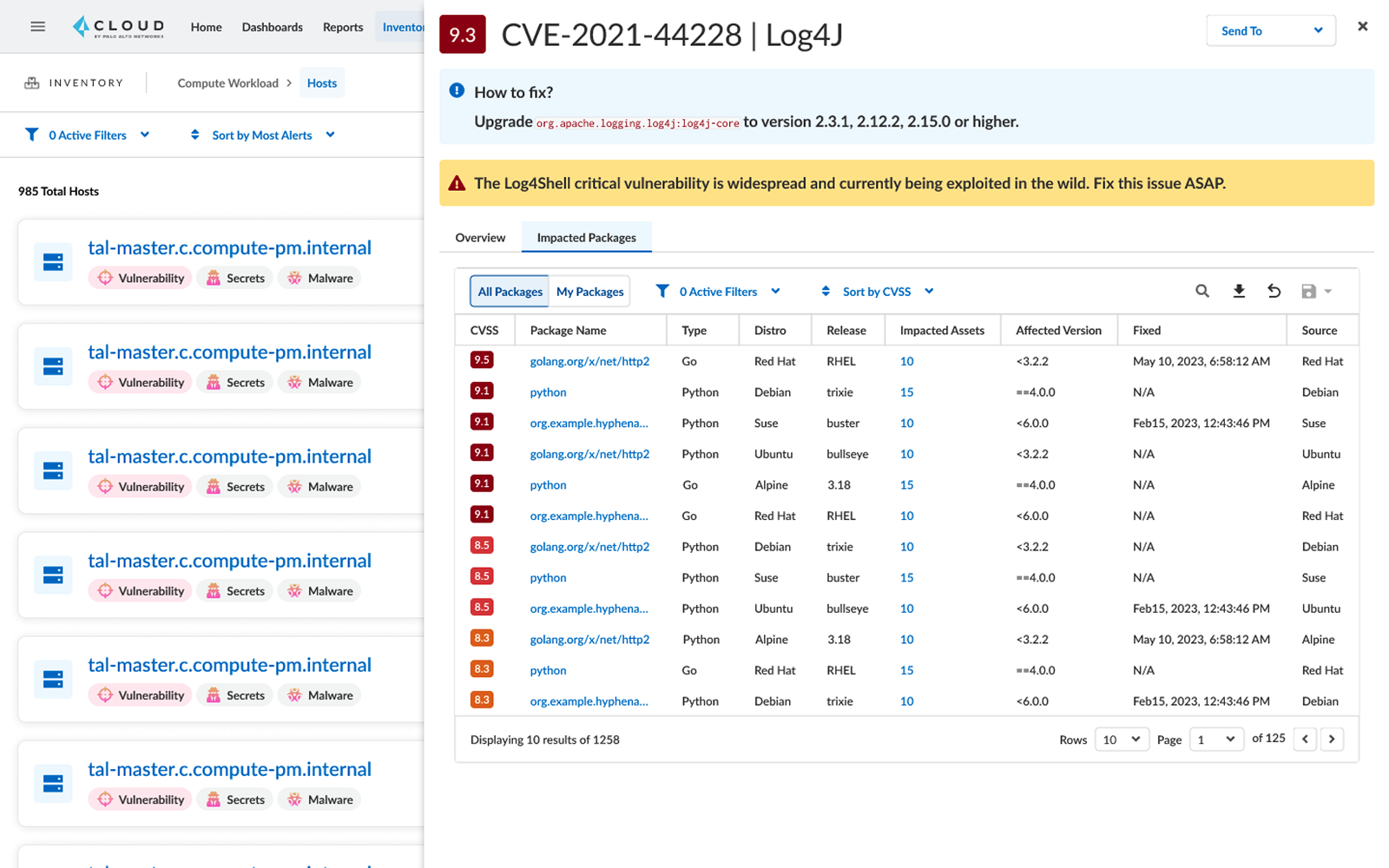Click the first host's Secrets tag

(236, 278)
